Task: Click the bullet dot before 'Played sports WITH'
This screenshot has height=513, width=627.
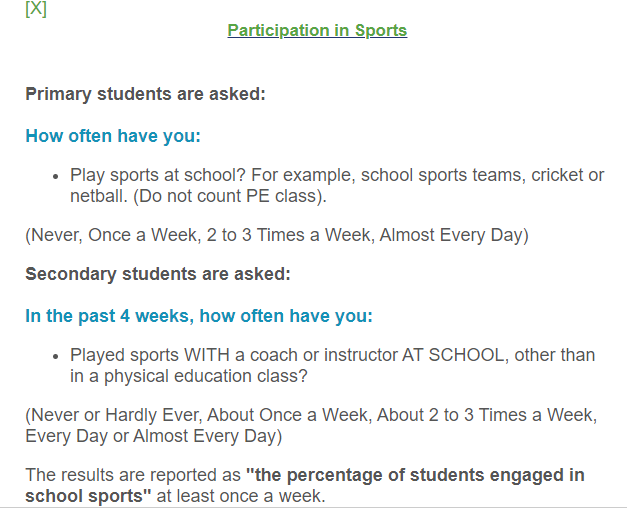Action: pyautogui.click(x=56, y=356)
